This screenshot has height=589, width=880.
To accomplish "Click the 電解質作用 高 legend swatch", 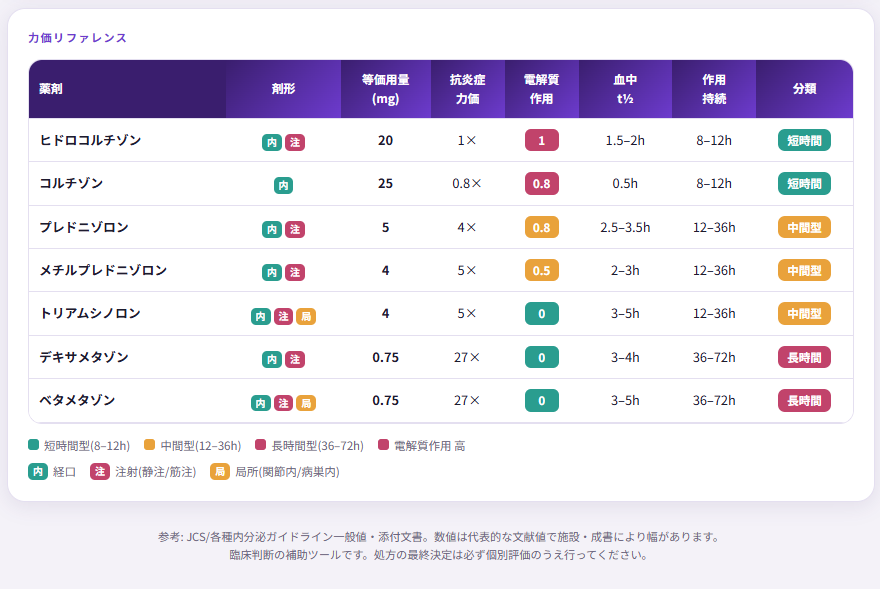I will click(x=383, y=445).
